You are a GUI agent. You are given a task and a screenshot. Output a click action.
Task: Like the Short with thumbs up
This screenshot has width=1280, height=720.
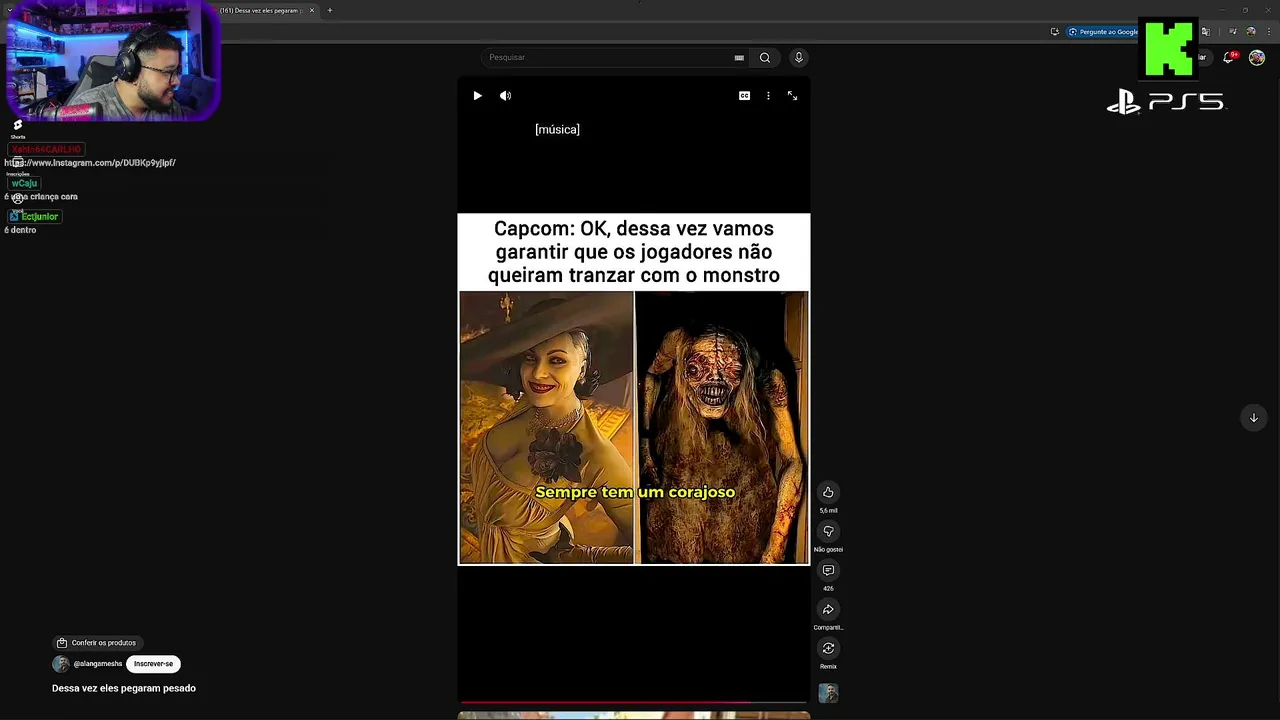coord(828,492)
